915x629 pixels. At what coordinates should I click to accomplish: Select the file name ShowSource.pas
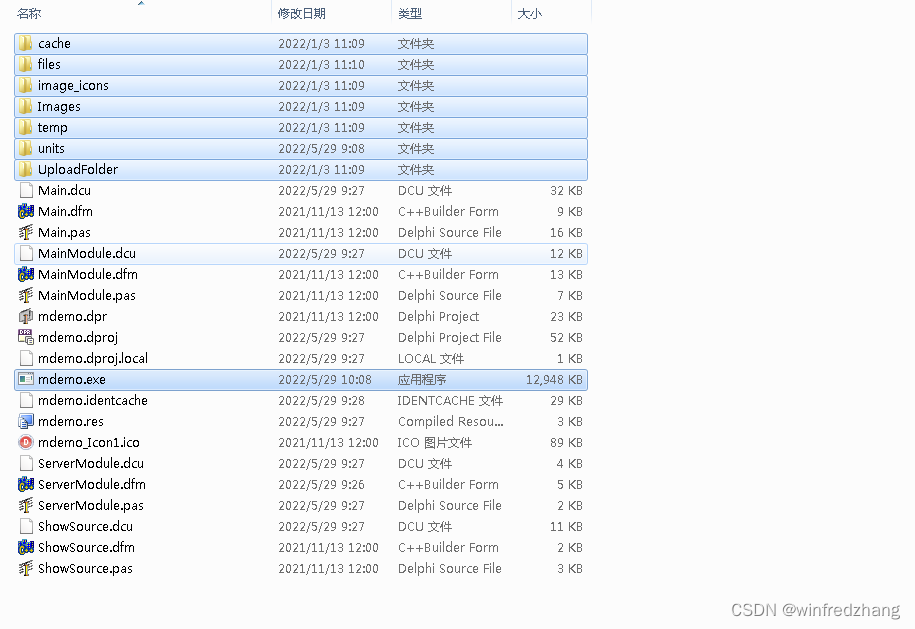point(85,569)
